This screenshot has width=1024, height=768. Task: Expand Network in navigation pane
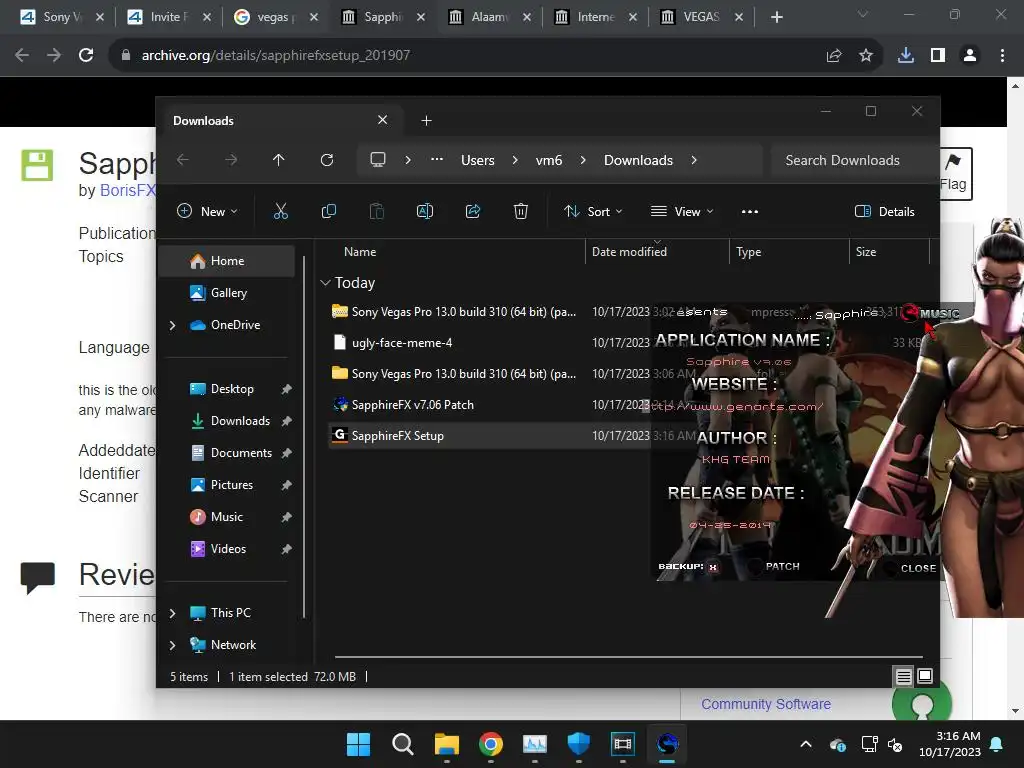(x=172, y=645)
